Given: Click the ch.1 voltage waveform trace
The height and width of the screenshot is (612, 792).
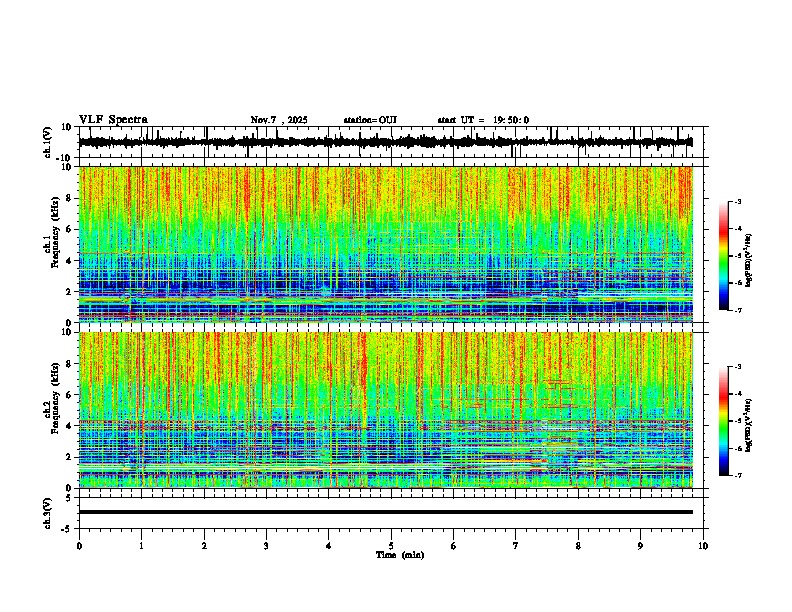Looking at the screenshot, I should click(385, 142).
